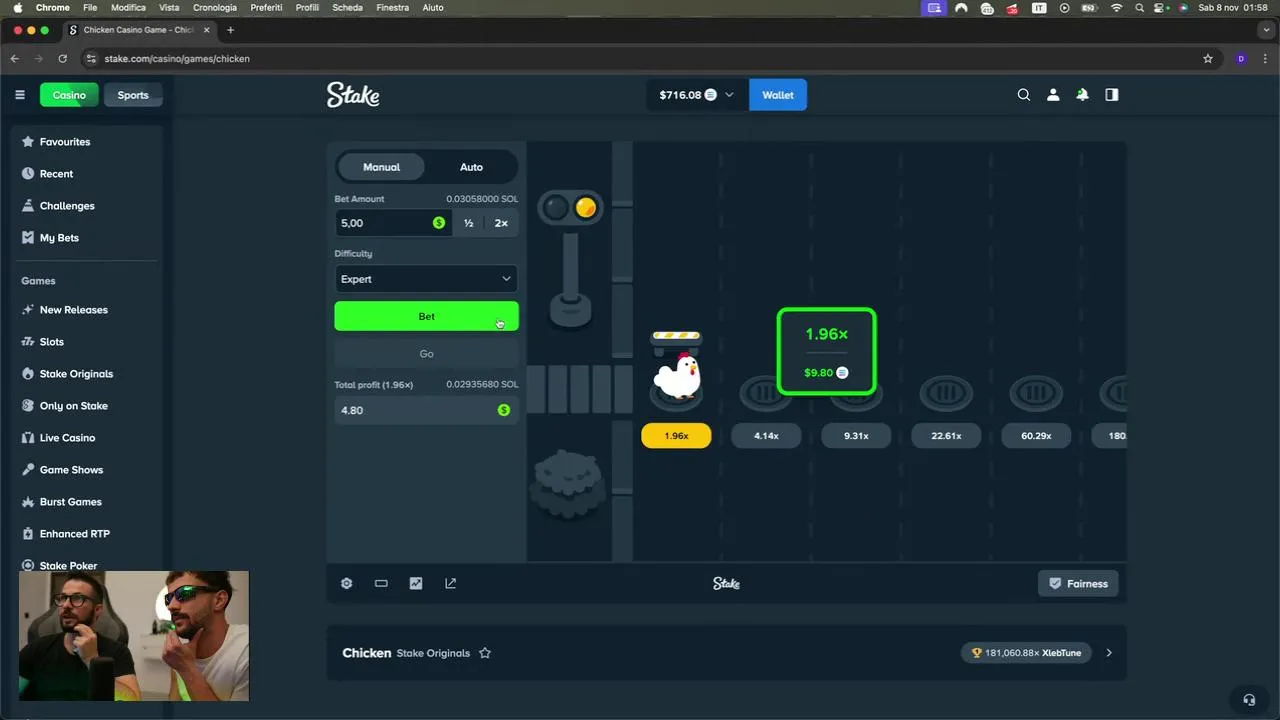This screenshot has width=1280, height=720.
Task: Reload the page in Chrome
Action: tap(63, 58)
